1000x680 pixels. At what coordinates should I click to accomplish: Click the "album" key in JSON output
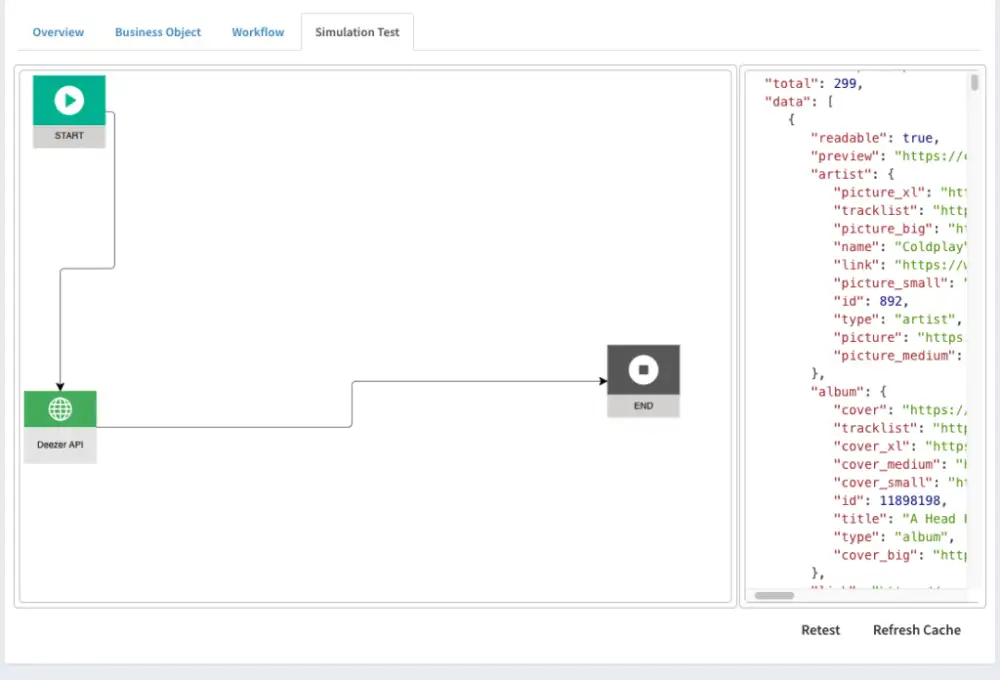coord(834,391)
